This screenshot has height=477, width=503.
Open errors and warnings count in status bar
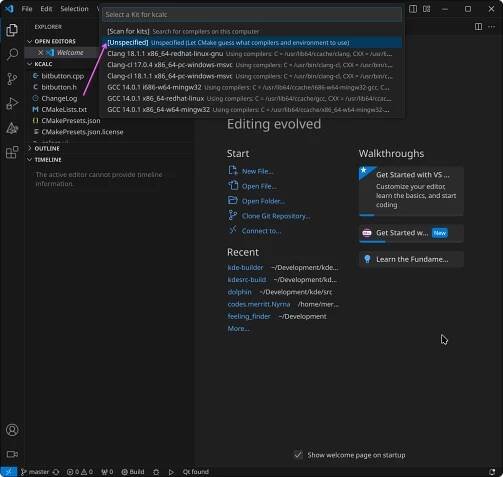(x=80, y=472)
